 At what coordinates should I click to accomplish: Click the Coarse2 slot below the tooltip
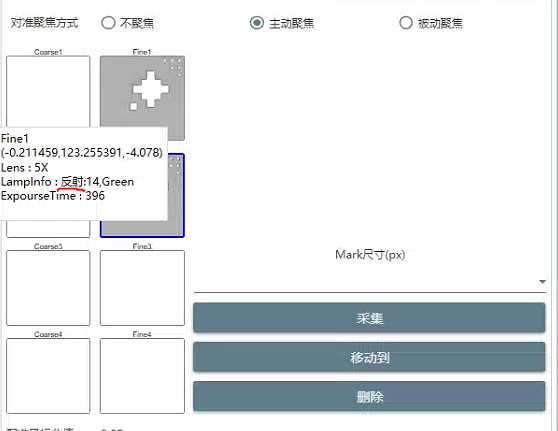point(48,229)
